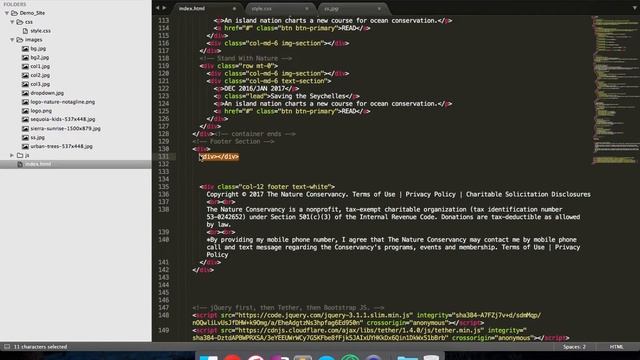Close the ss.jpg tab

(379, 9)
